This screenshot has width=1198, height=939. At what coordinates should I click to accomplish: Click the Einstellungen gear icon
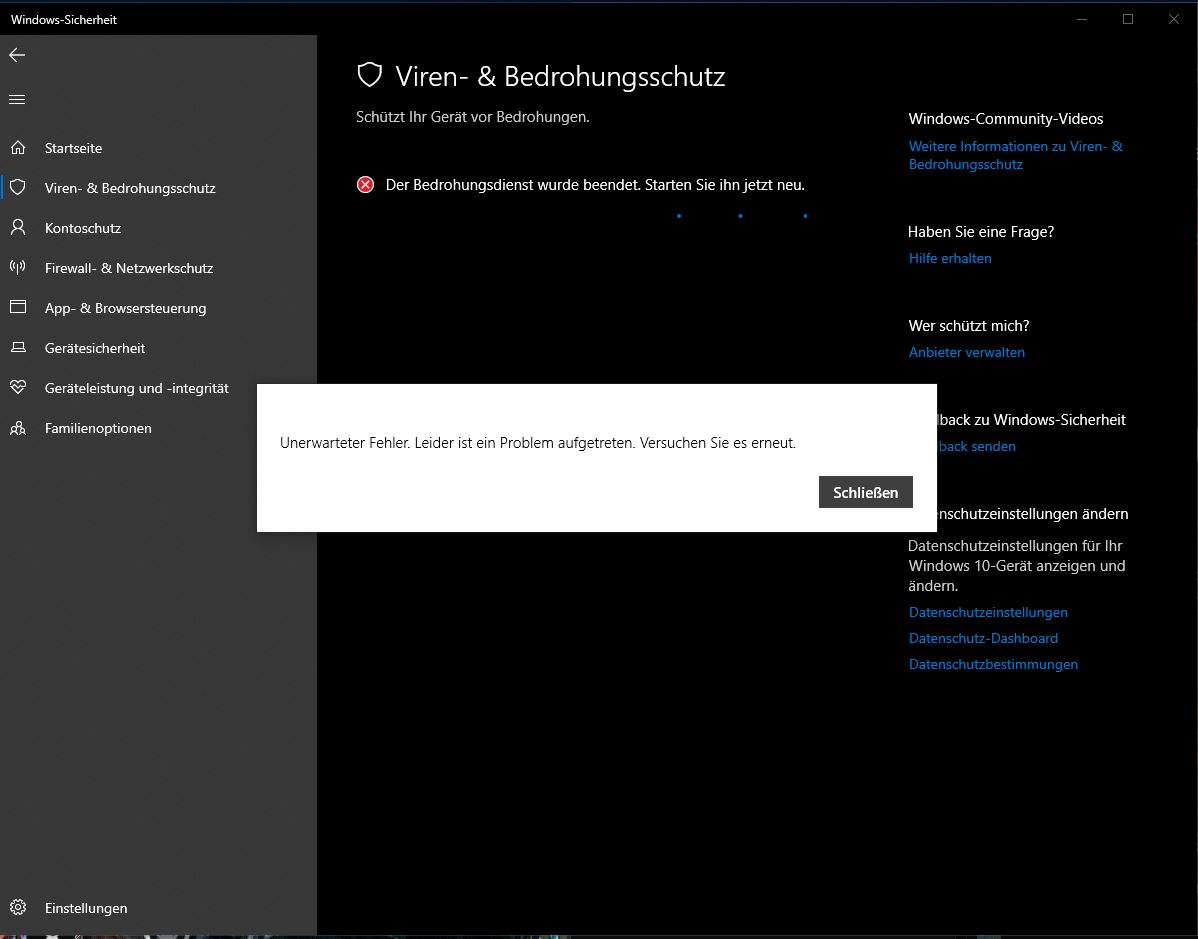point(18,908)
